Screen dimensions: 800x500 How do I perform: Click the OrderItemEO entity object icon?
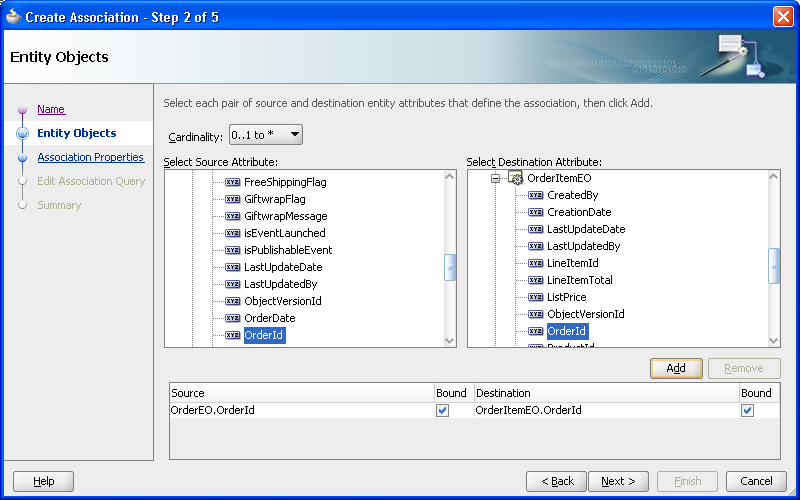coord(515,178)
